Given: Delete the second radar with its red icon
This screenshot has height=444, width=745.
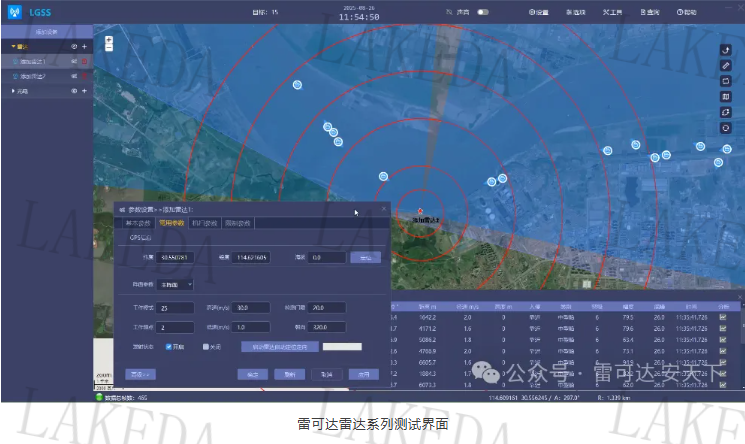Looking at the screenshot, I should click(85, 76).
